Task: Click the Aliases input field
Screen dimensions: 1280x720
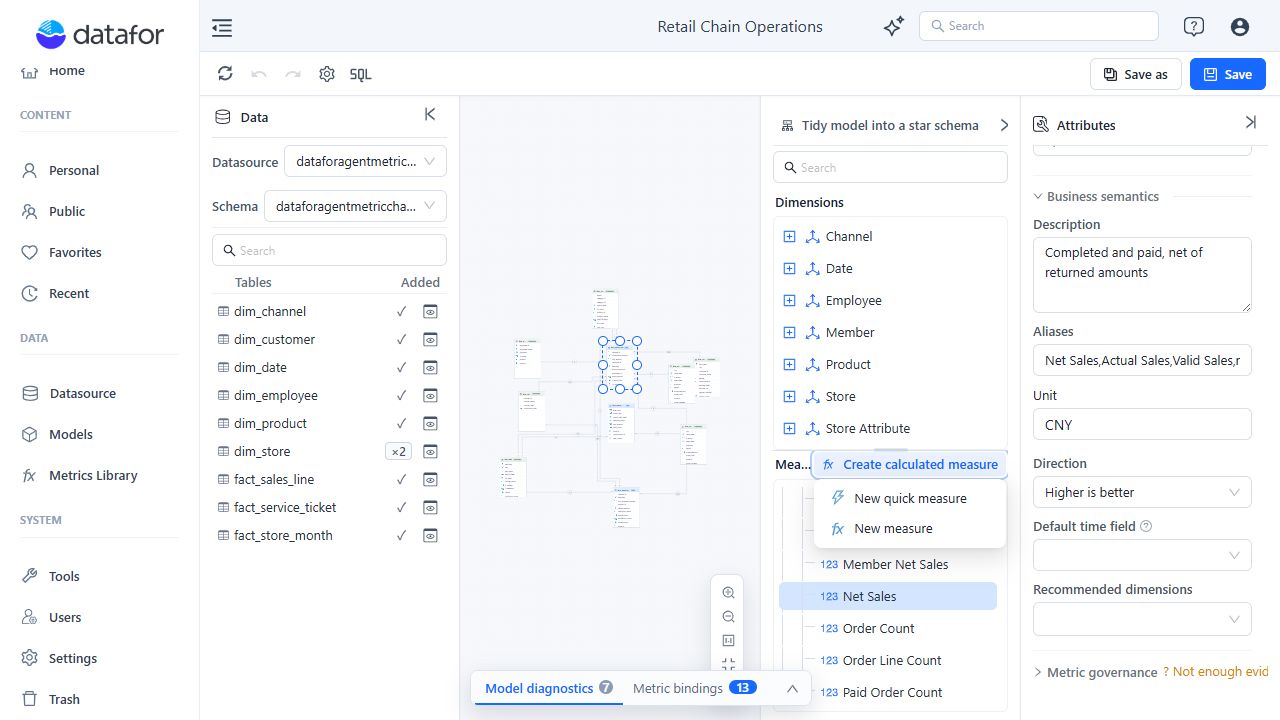Action: (x=1142, y=360)
